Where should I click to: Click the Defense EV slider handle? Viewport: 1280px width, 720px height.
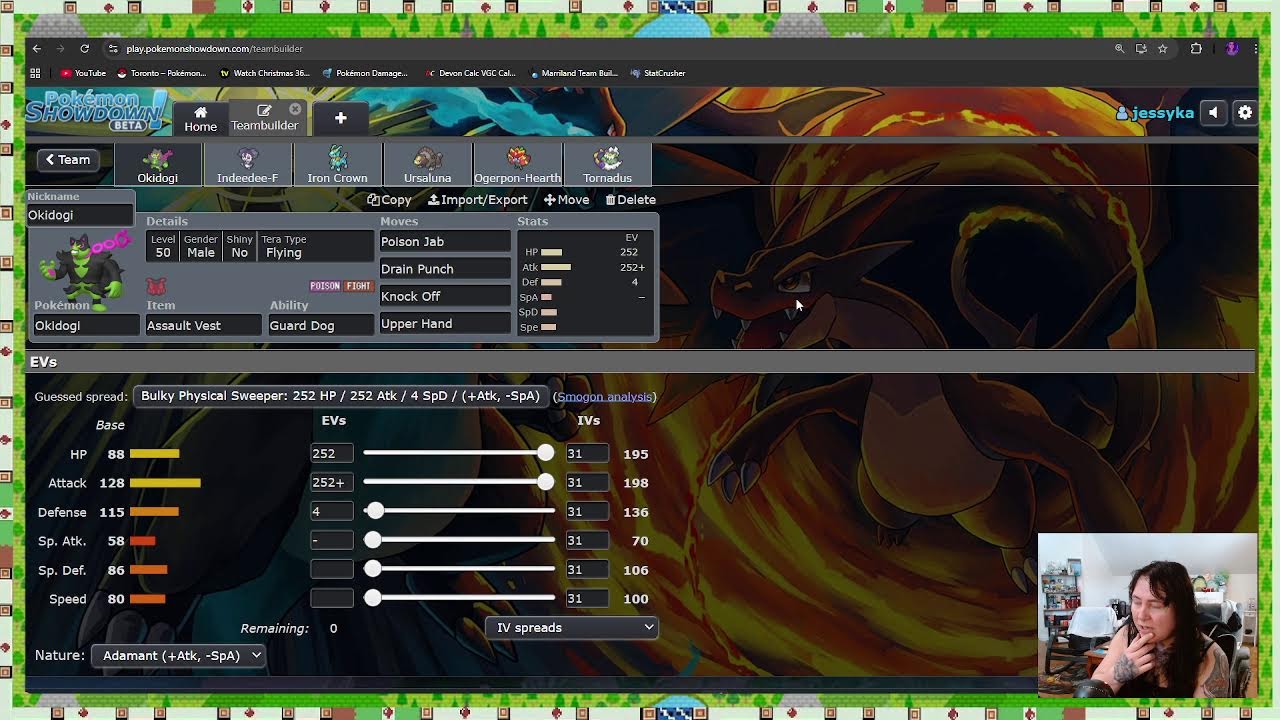[x=374, y=511]
